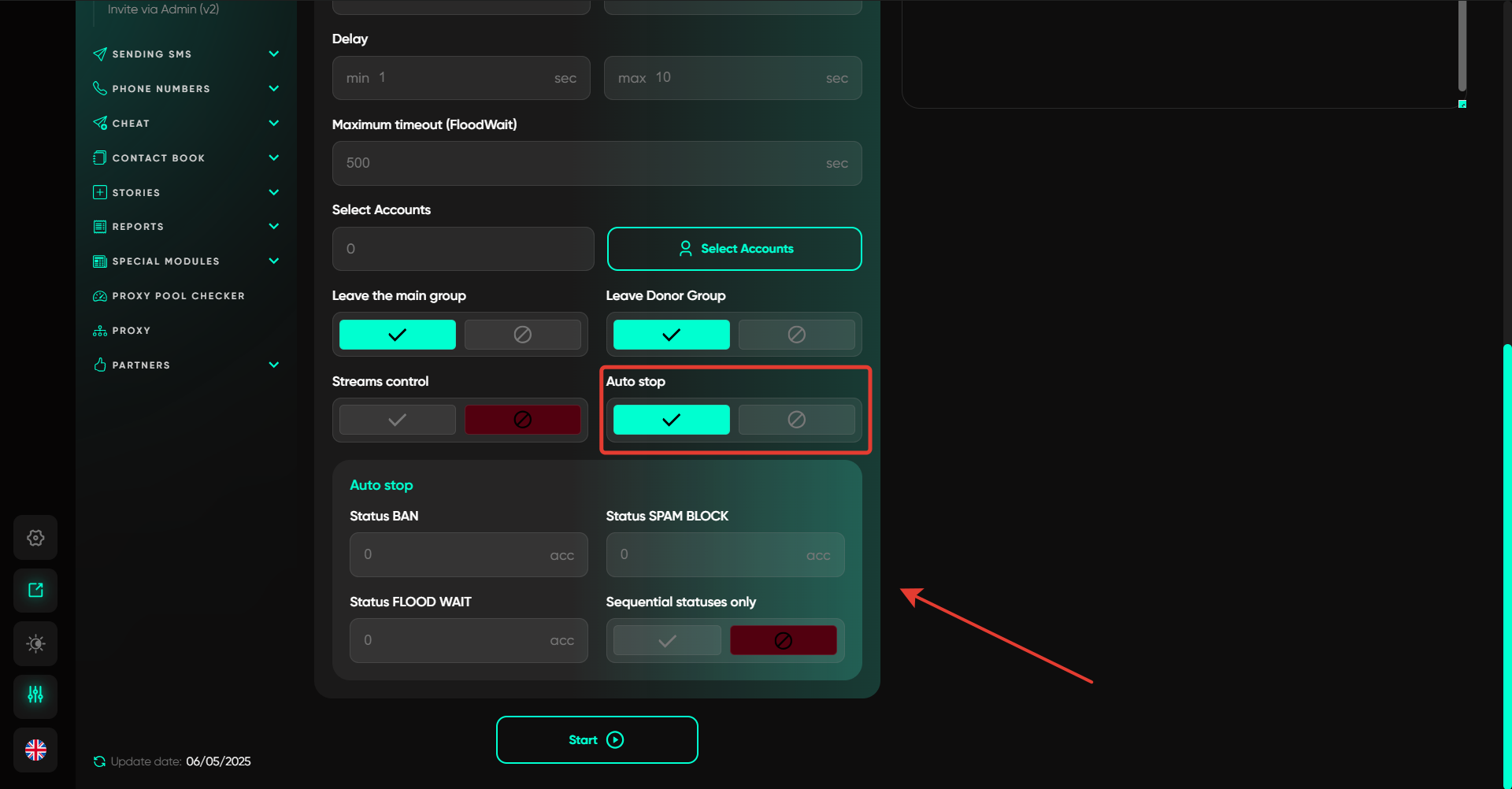Click the log panel vertical scrollbar
This screenshot has width=1512, height=789.
1462,47
